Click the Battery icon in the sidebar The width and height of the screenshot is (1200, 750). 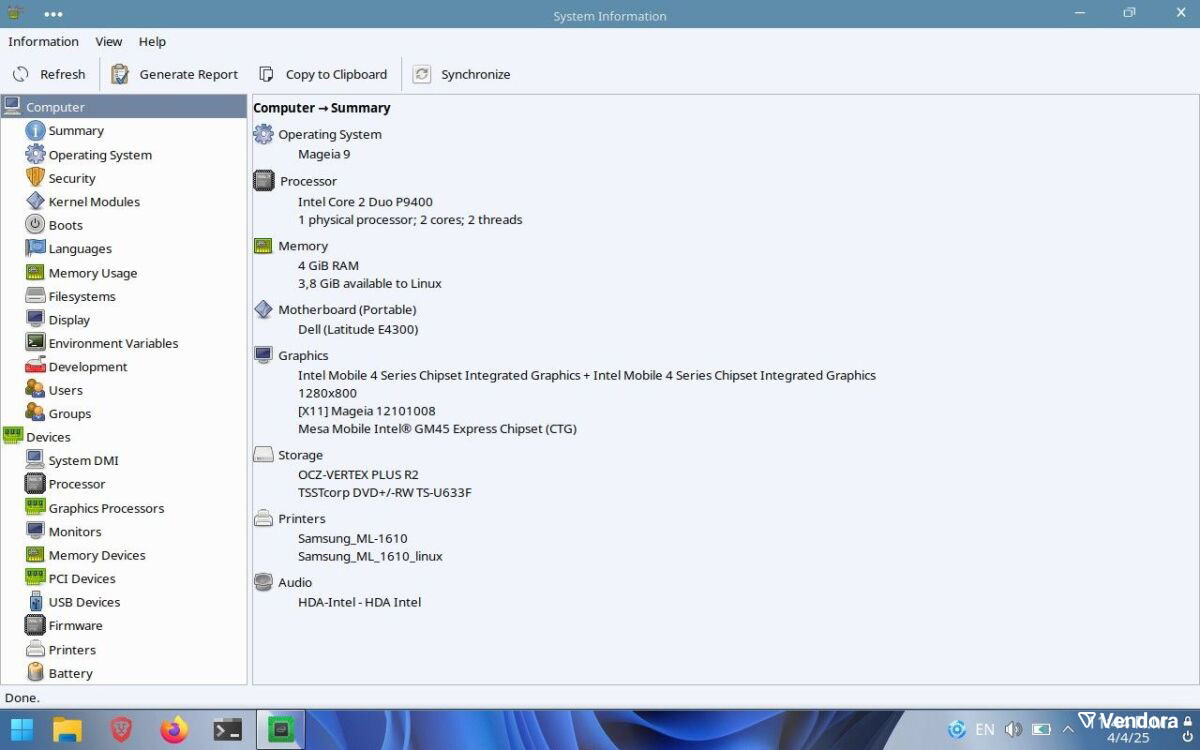(35, 673)
